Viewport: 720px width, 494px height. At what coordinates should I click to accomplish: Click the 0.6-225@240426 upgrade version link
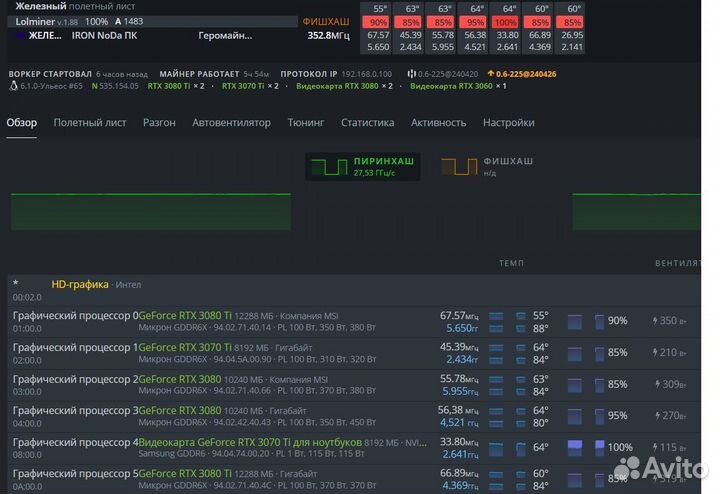tap(526, 73)
